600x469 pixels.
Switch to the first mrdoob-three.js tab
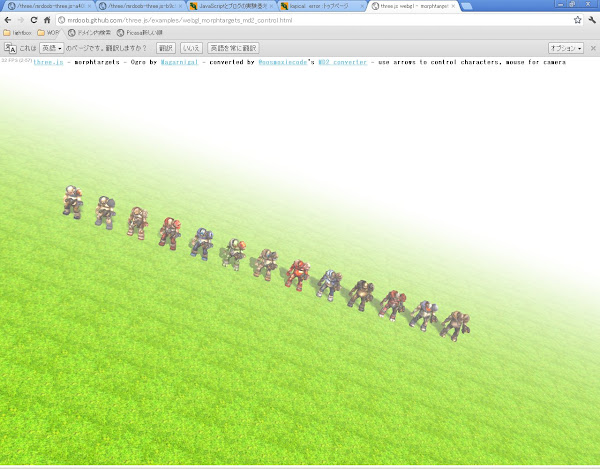(x=48, y=6)
